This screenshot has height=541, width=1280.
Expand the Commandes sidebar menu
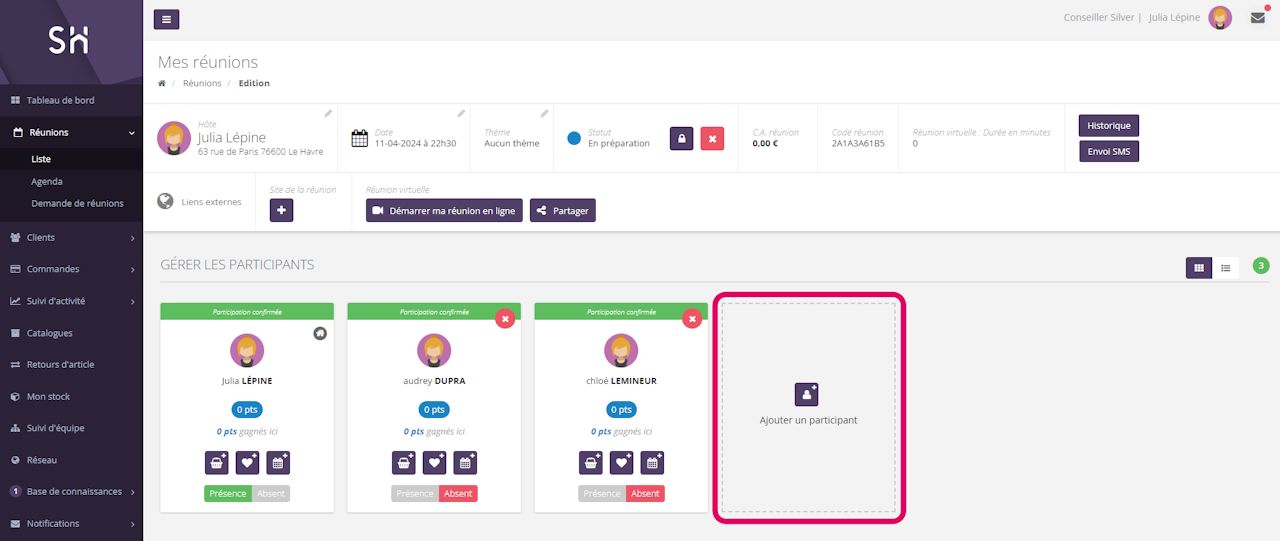(x=70, y=269)
